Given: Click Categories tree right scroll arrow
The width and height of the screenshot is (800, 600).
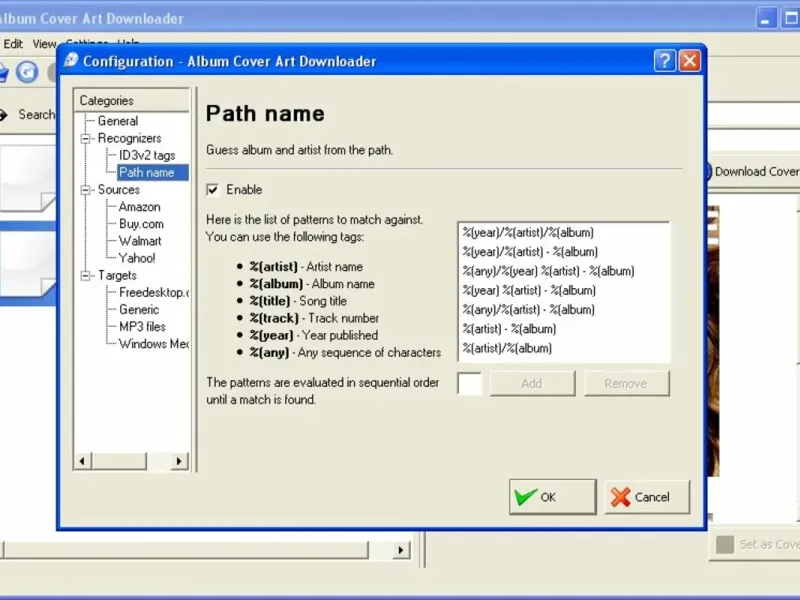Looking at the screenshot, I should pyautogui.click(x=179, y=461).
